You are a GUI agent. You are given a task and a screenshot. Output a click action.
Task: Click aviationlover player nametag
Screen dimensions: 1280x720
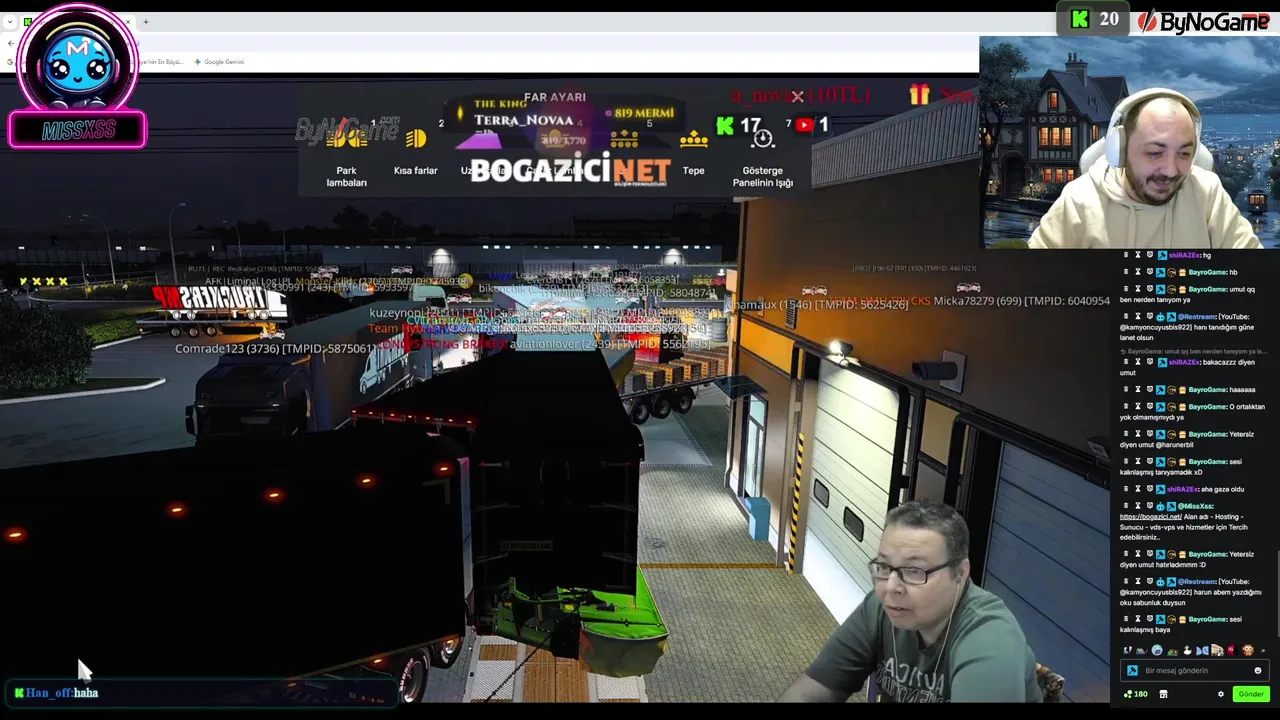click(x=610, y=344)
